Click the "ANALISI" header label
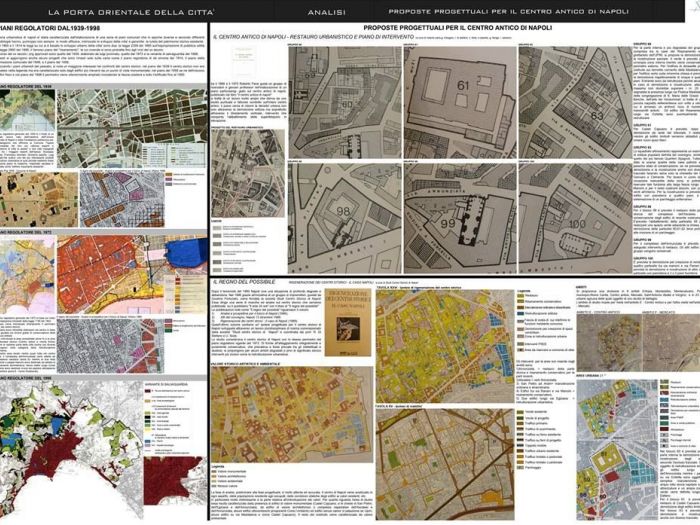The height and width of the screenshot is (525, 700). pos(326,12)
